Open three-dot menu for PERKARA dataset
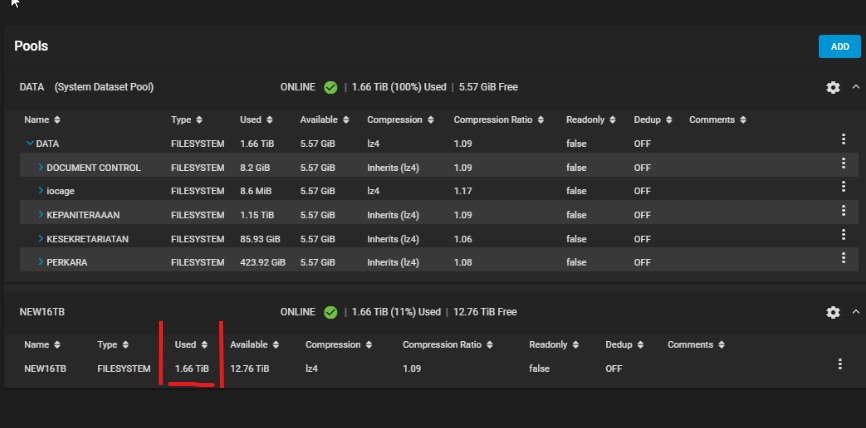Viewport: 866px width, 428px height. [843, 261]
